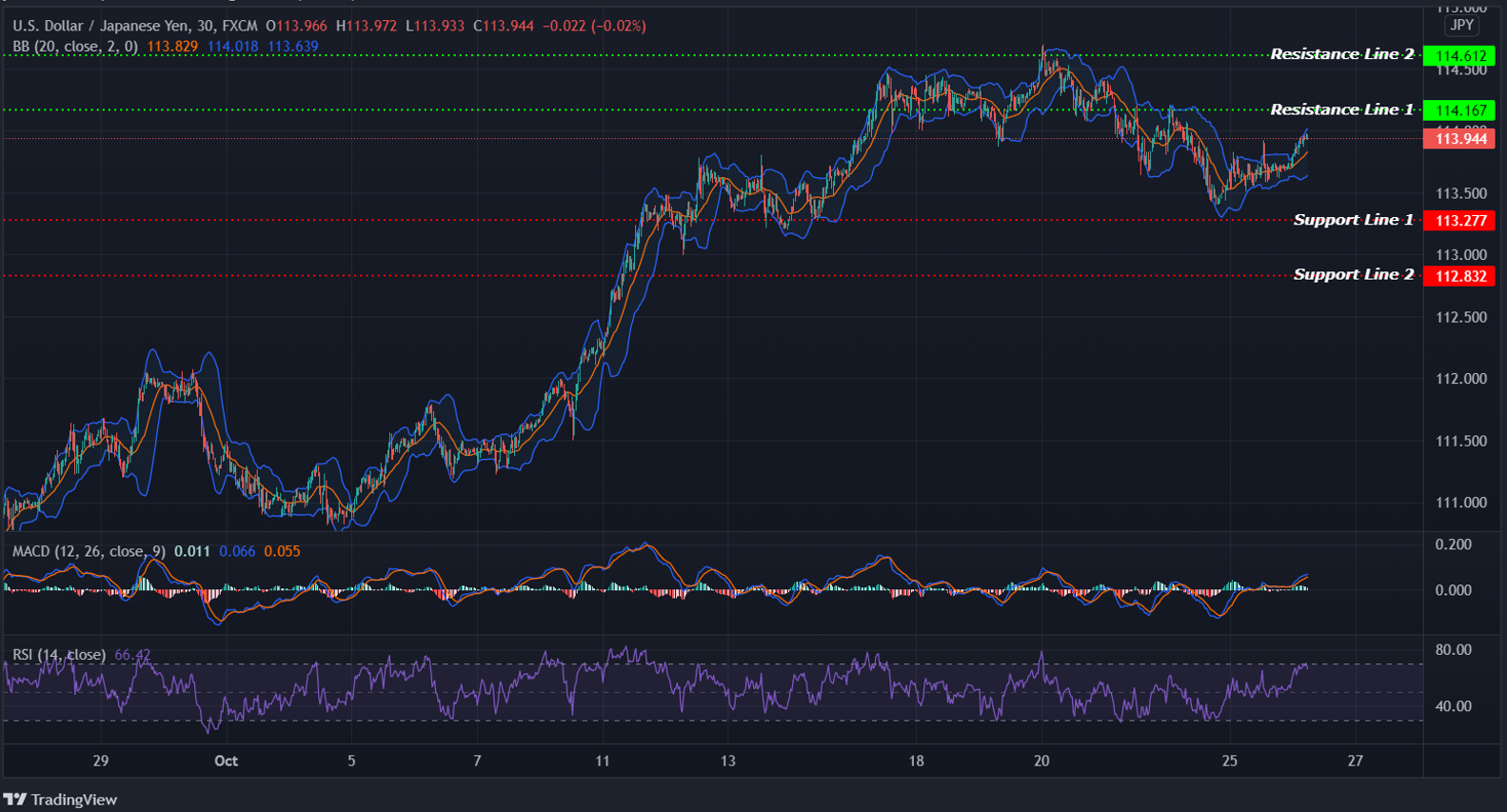Viewport: 1507px width, 812px height.
Task: Click the 112.000 price axis label
Action: click(1460, 379)
